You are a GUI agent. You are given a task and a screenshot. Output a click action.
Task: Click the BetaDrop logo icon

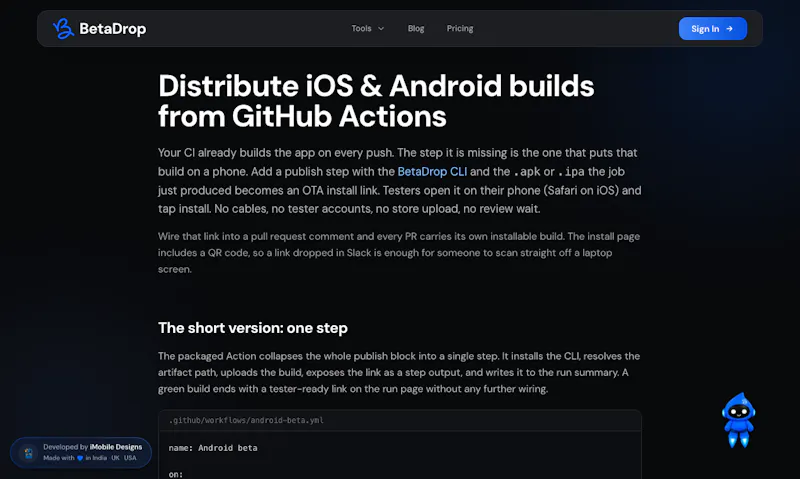[x=63, y=29]
